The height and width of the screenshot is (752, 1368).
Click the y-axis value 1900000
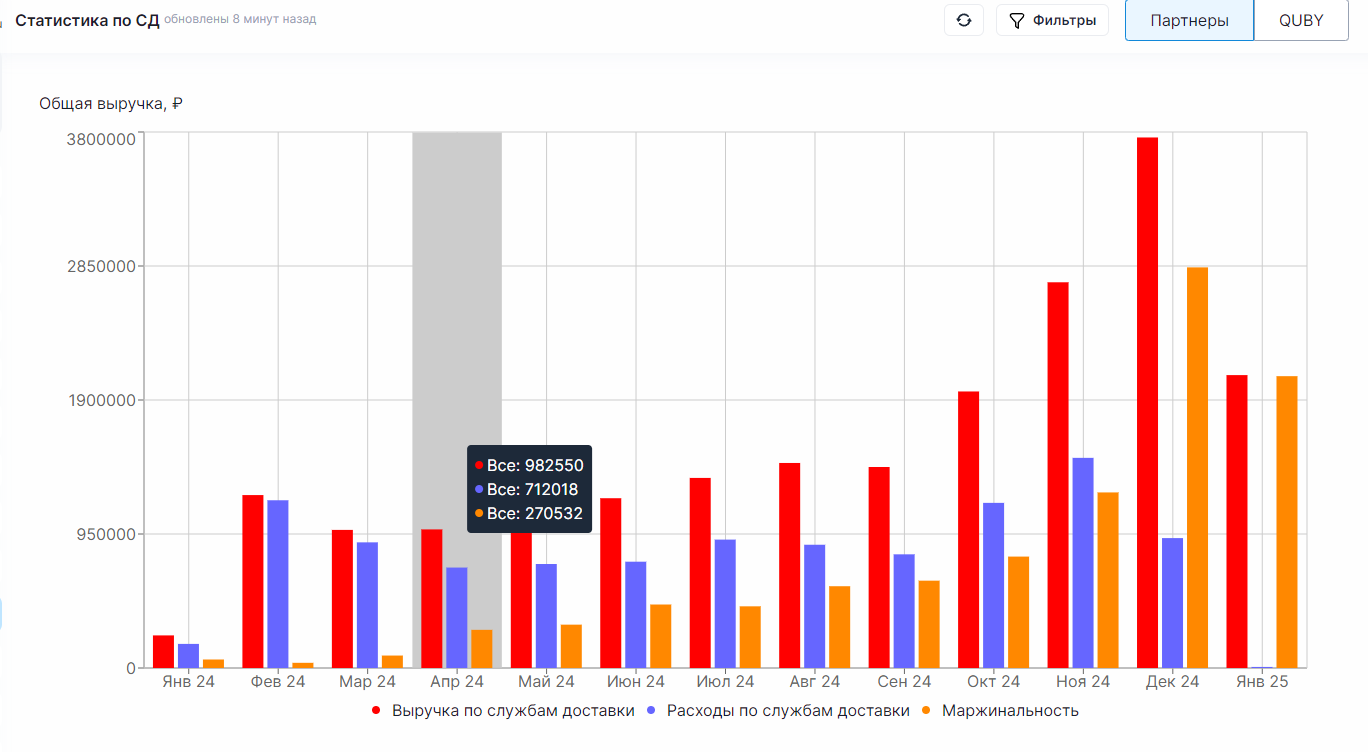click(101, 400)
